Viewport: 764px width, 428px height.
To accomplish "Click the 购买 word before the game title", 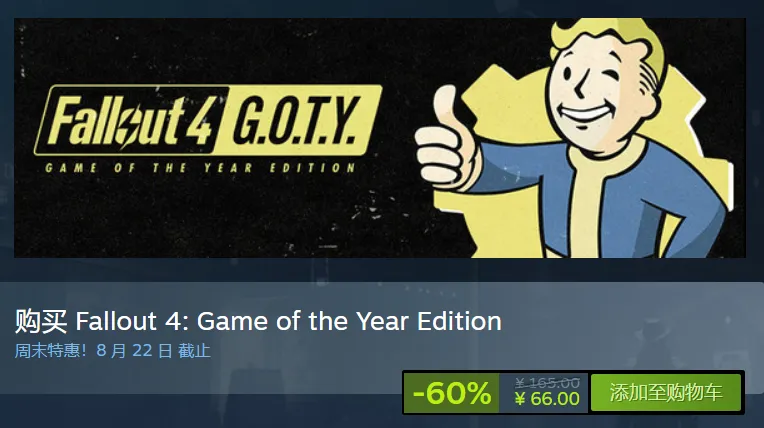I will [41, 321].
